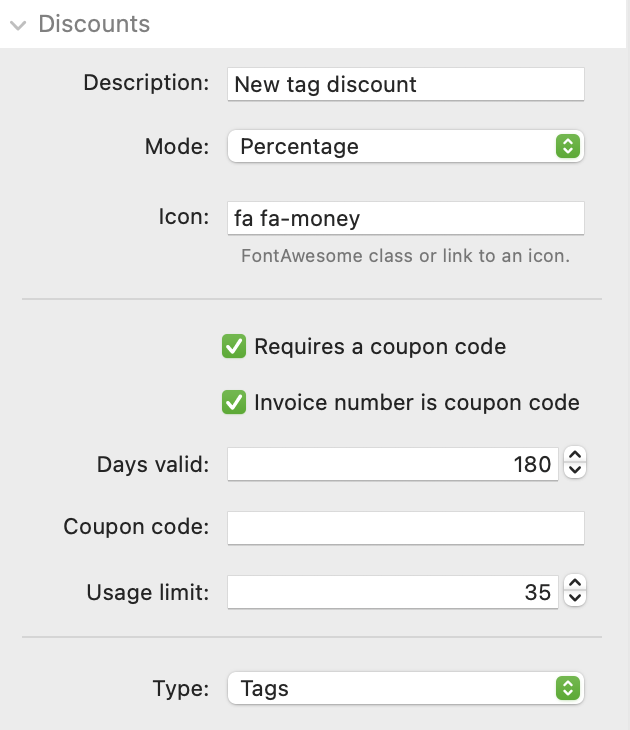Click the Usage limit number field
This screenshot has height=730, width=630.
392,592
